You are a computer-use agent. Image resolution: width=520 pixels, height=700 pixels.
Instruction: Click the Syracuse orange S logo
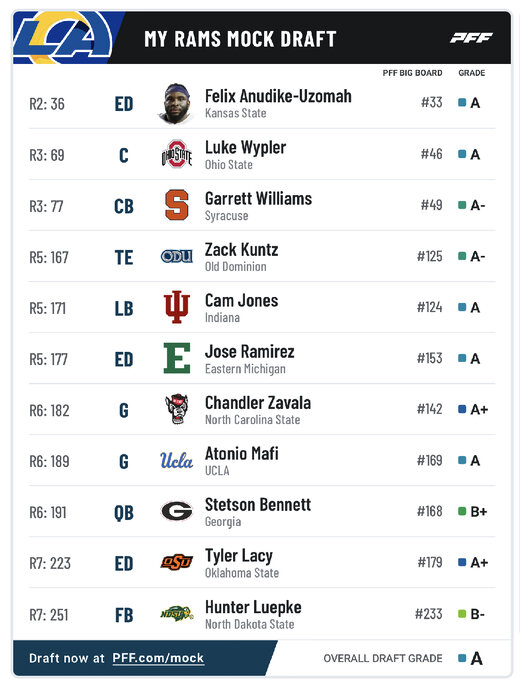(x=177, y=205)
